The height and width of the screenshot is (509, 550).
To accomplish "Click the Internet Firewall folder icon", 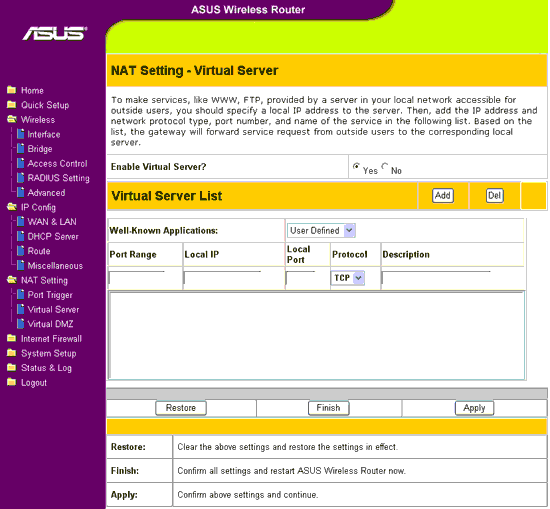I will tap(12, 339).
